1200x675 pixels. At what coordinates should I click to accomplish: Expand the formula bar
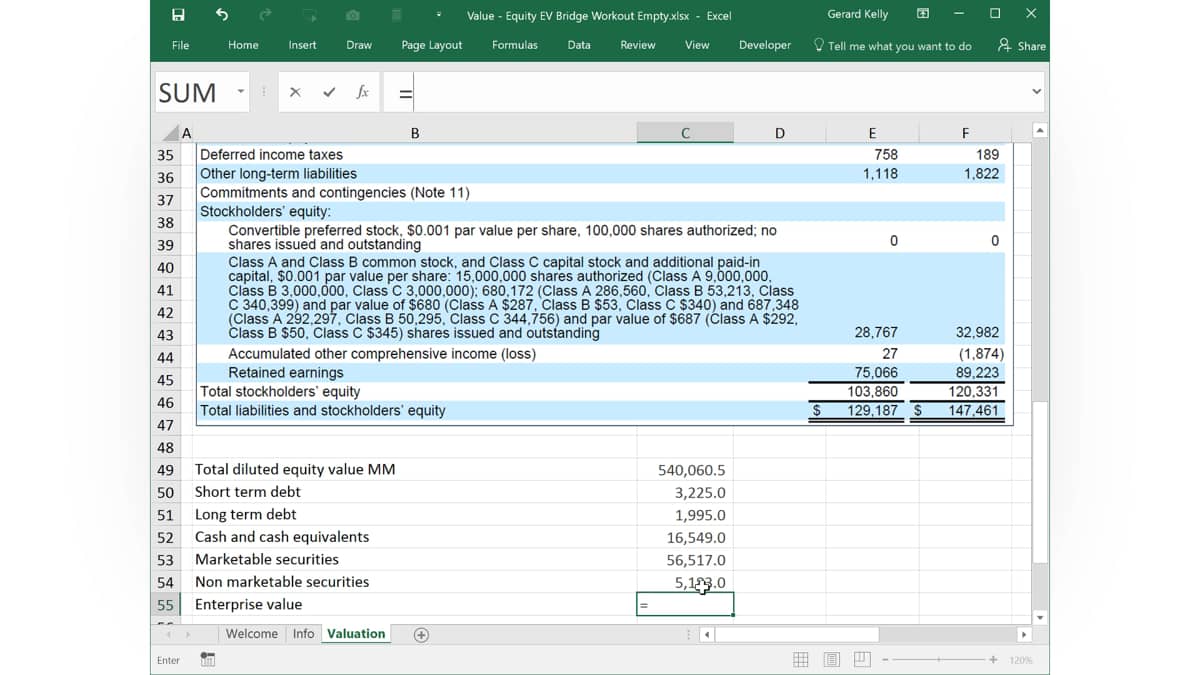click(x=1036, y=92)
